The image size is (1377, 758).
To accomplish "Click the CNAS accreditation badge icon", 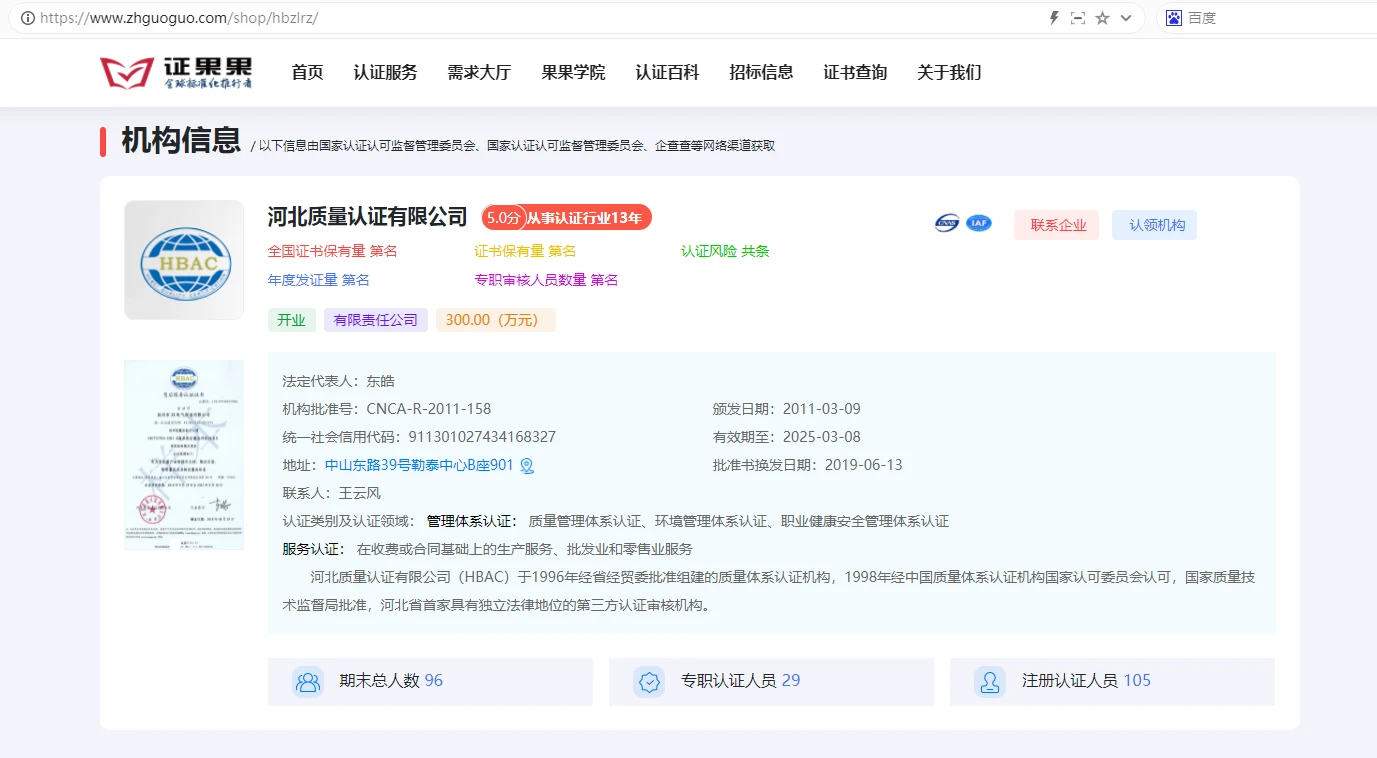I will coord(947,223).
